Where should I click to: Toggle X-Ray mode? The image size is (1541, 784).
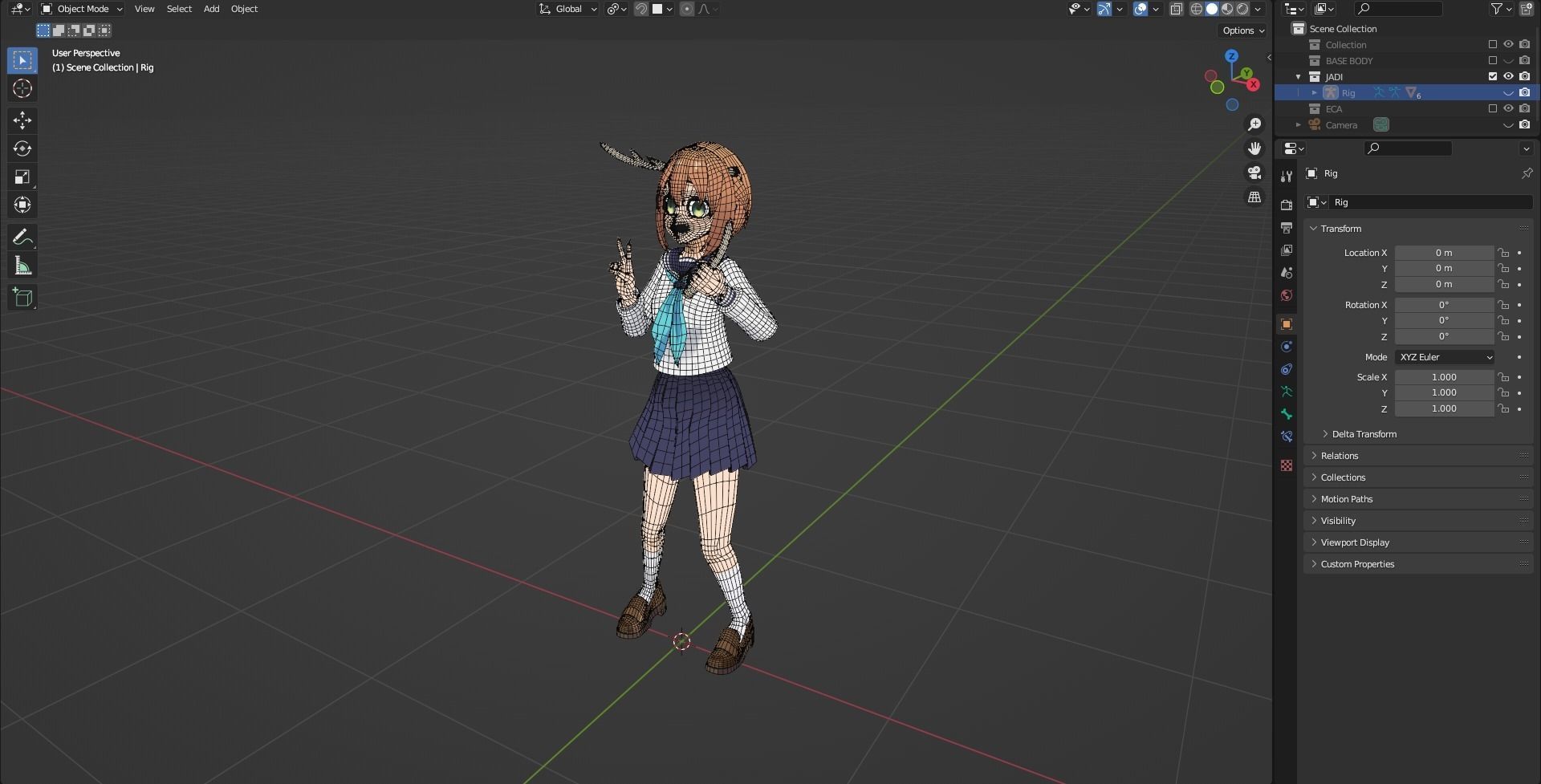[1176, 9]
